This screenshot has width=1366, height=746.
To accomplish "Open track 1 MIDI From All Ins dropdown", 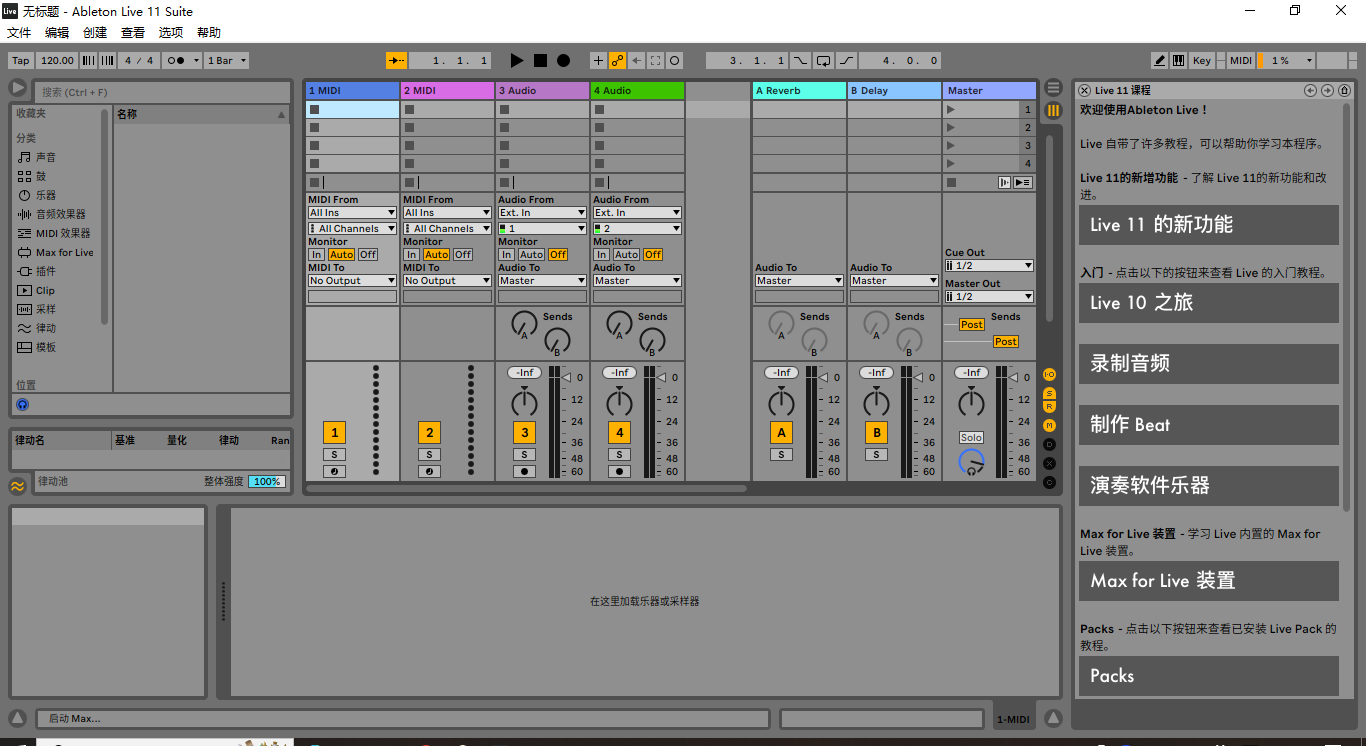I will (x=352, y=213).
